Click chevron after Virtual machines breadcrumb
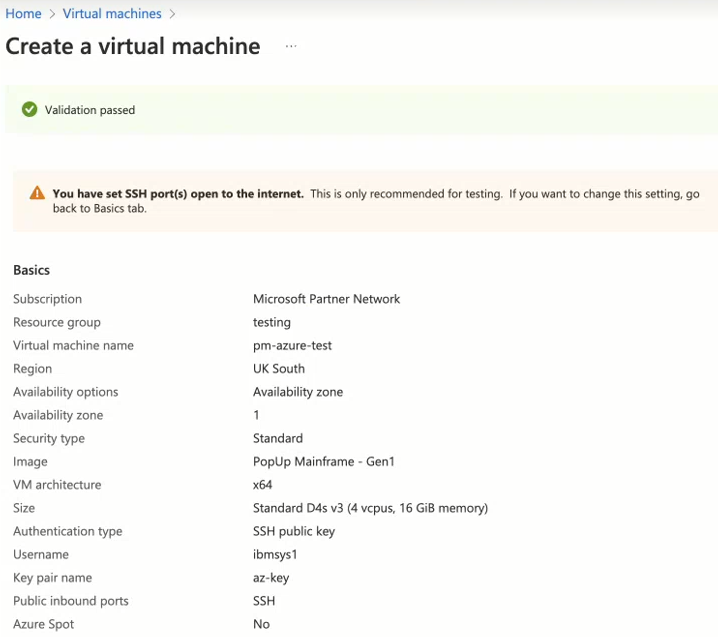 [172, 14]
